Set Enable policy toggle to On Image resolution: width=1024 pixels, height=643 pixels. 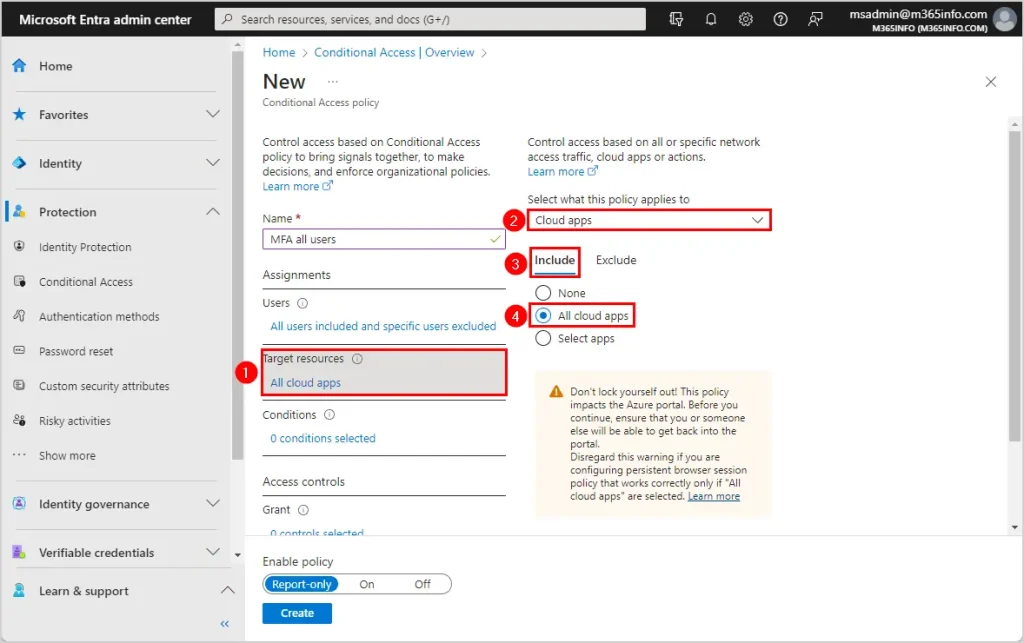[367, 584]
